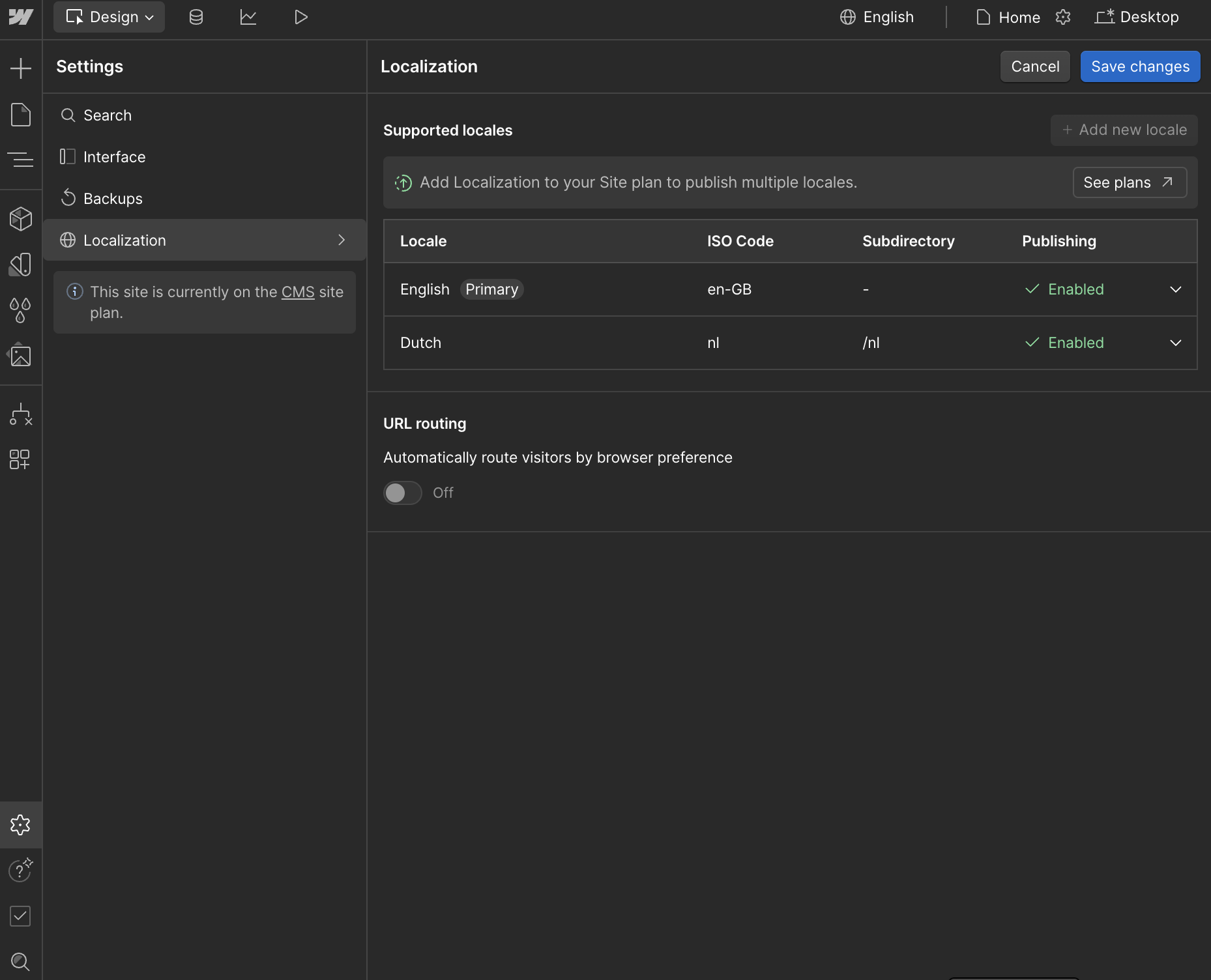1211x980 pixels.
Task: Click the Cancel button
Action: (x=1035, y=66)
